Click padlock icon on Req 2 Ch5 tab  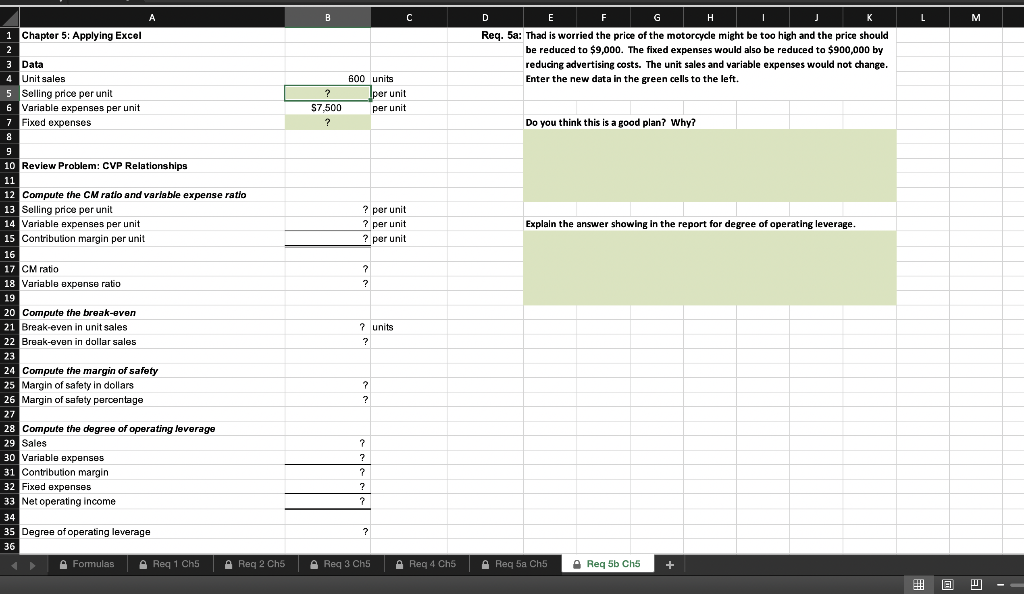coord(227,563)
